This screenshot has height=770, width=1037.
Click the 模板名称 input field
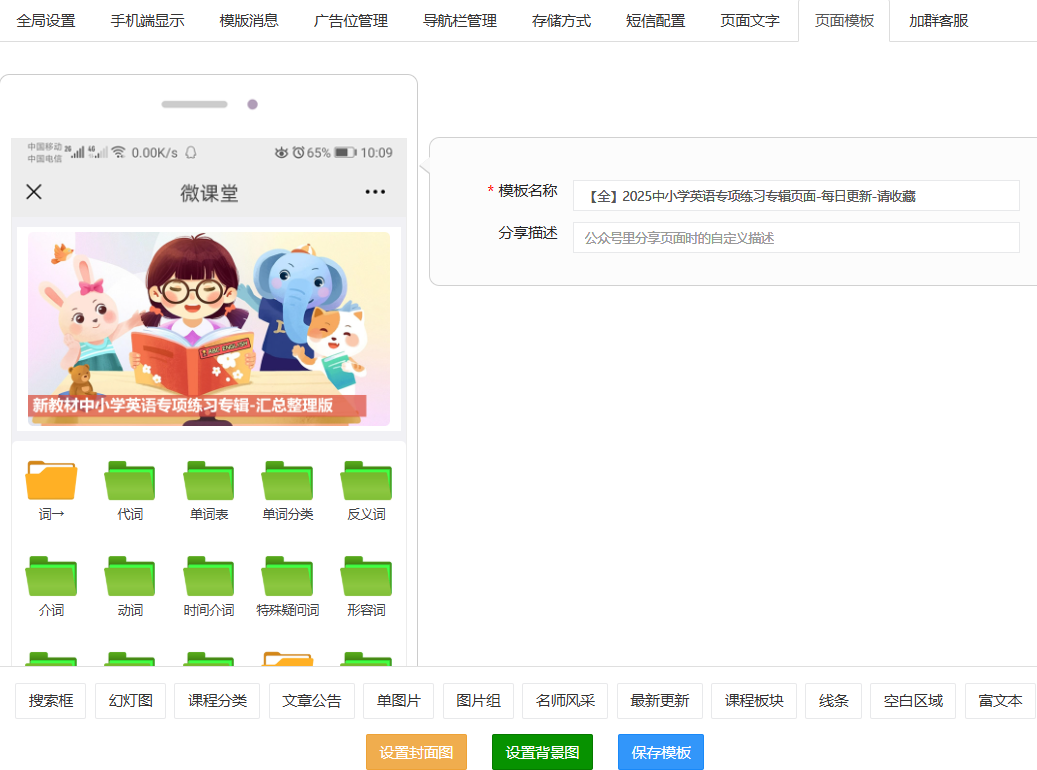[795, 196]
